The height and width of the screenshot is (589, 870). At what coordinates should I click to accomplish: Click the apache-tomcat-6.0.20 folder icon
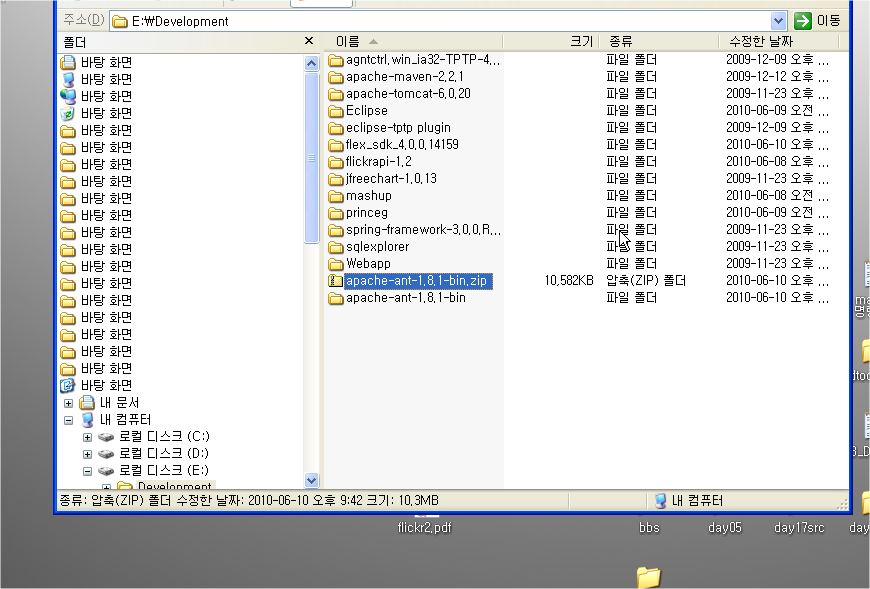coord(335,94)
